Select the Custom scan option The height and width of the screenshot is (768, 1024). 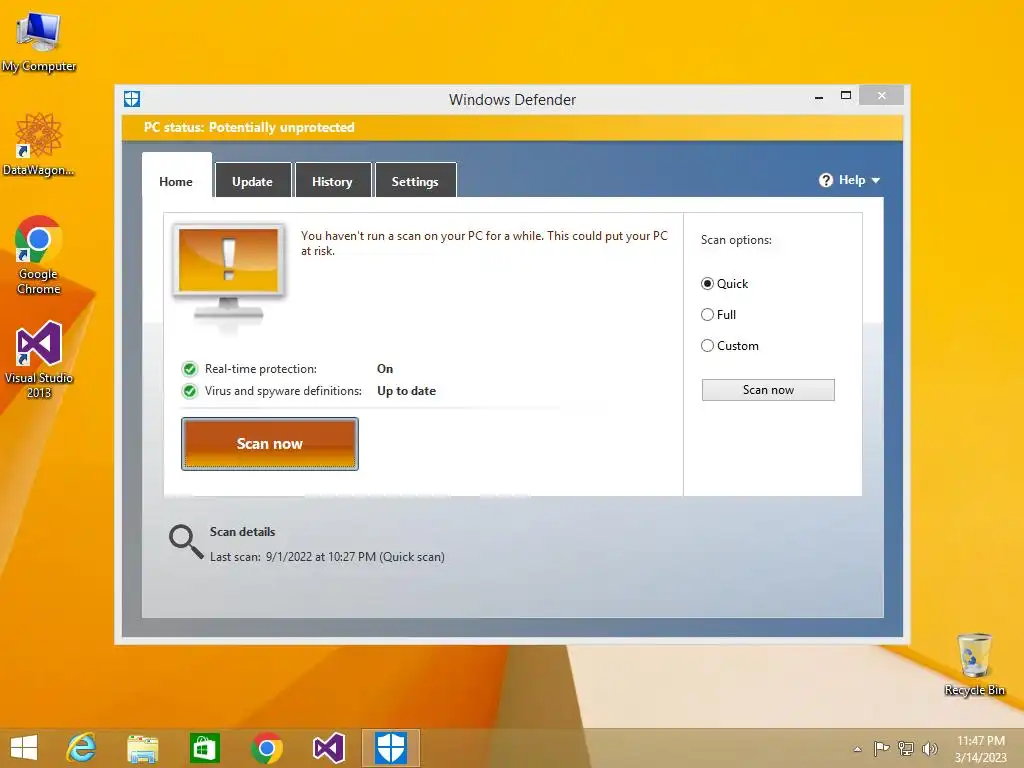coord(730,345)
